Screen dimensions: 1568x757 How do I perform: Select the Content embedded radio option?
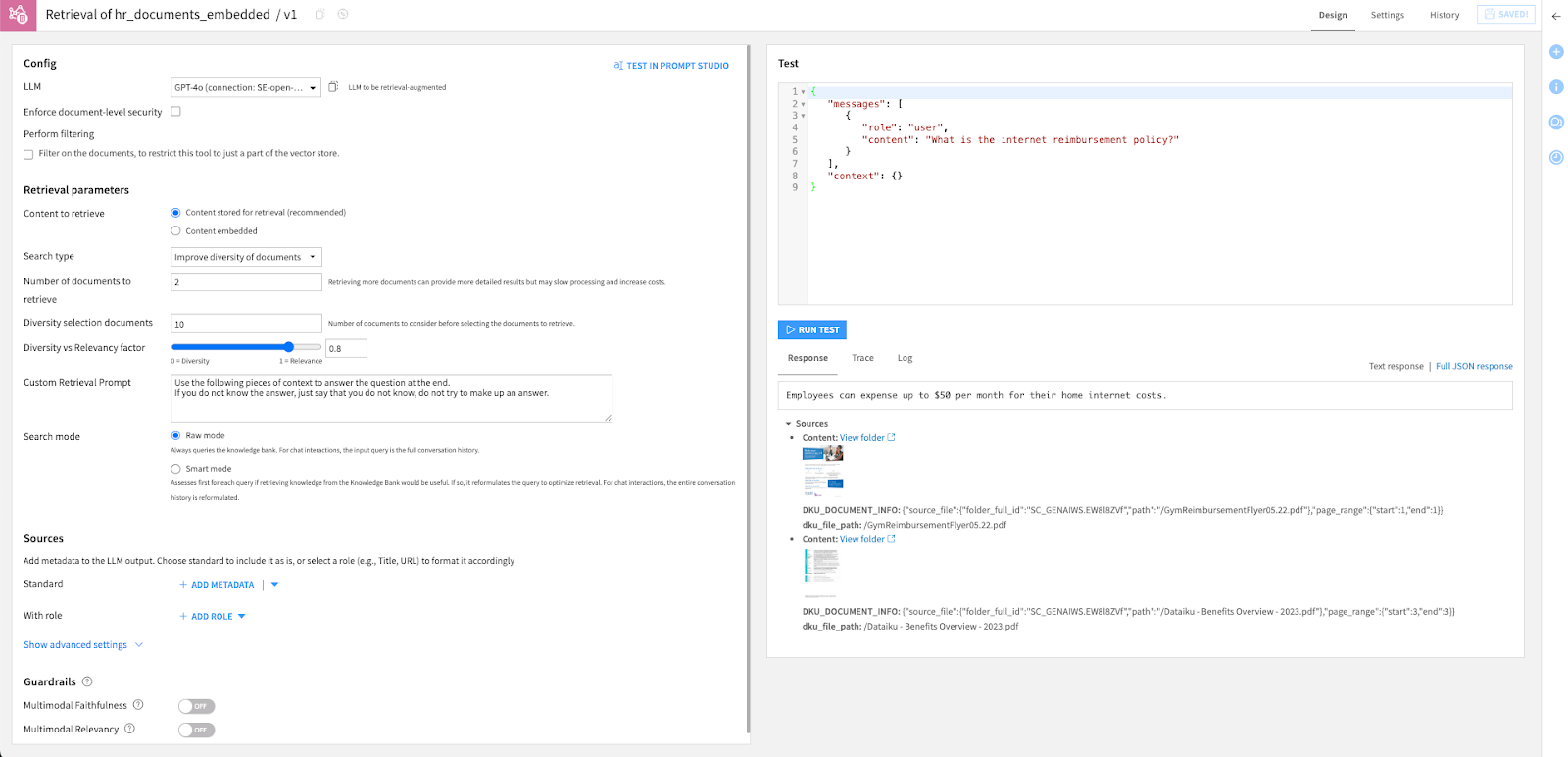pos(176,231)
